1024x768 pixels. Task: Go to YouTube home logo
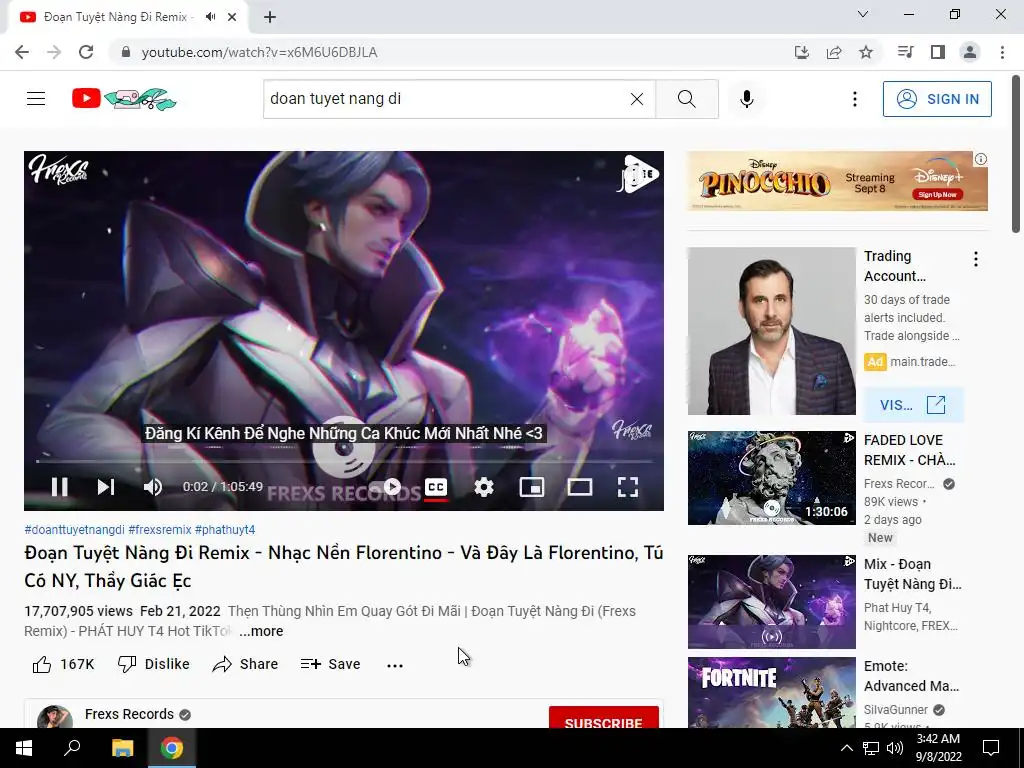pyautogui.click(x=124, y=99)
